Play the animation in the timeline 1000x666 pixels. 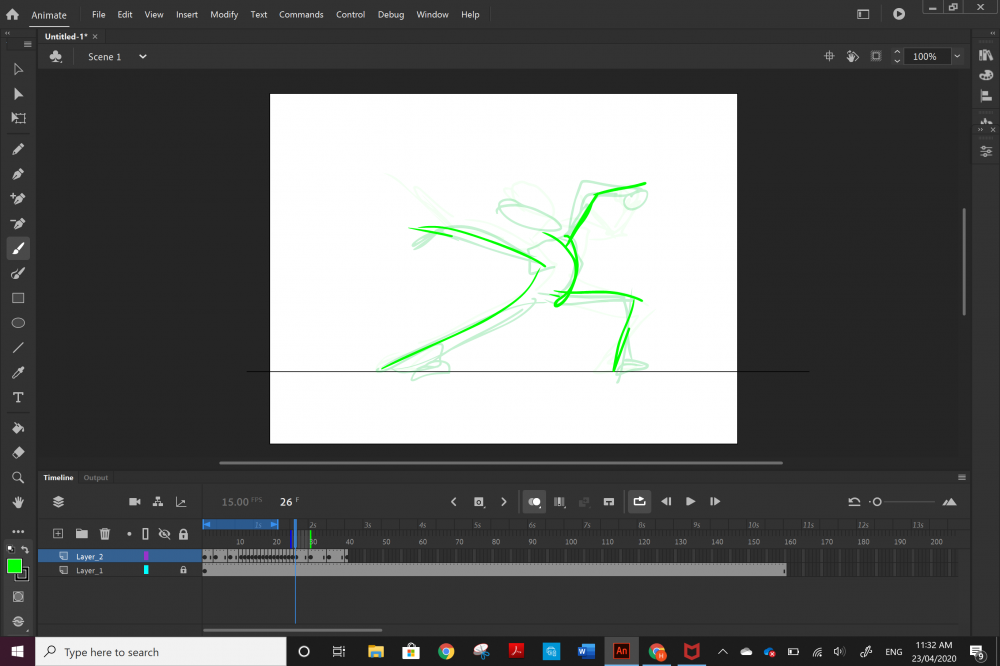[690, 502]
